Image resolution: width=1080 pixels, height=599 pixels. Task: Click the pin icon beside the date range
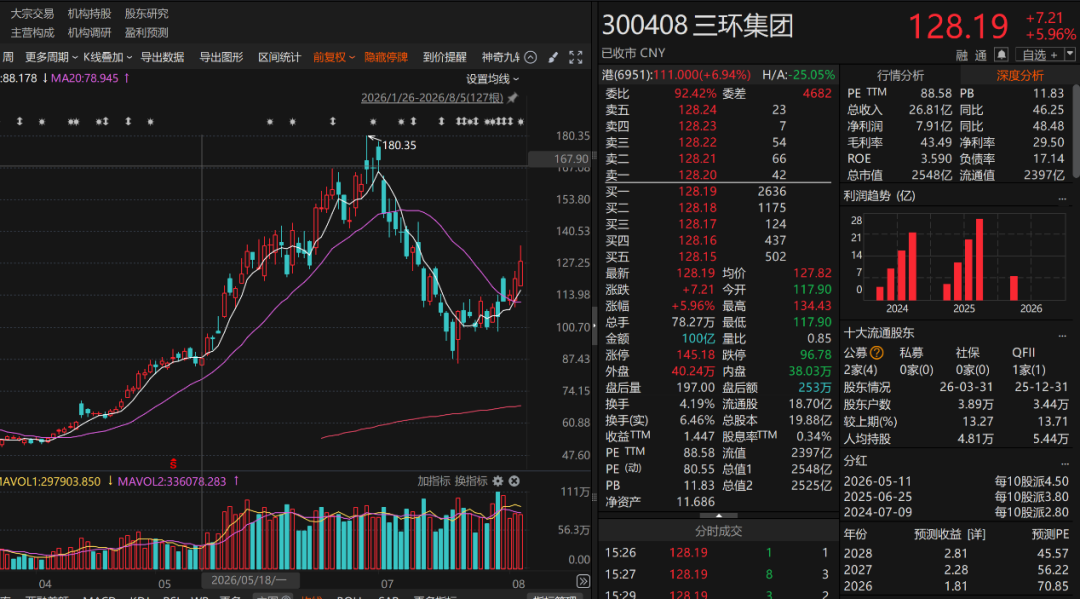click(512, 98)
